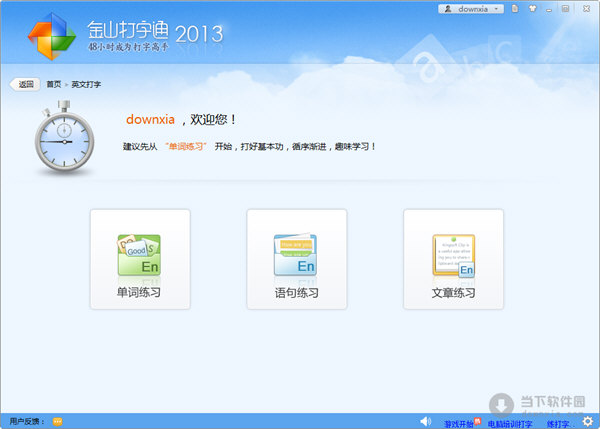This screenshot has width=600, height=429.
Task: Open the 文章练习 article practice card
Action: 453,259
